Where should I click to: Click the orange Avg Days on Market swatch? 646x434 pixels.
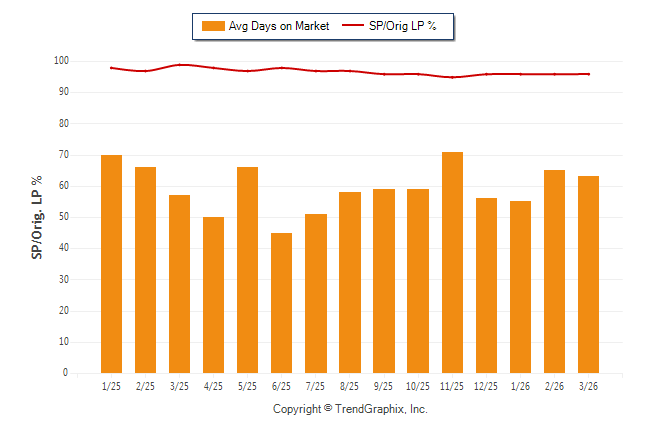(211, 25)
